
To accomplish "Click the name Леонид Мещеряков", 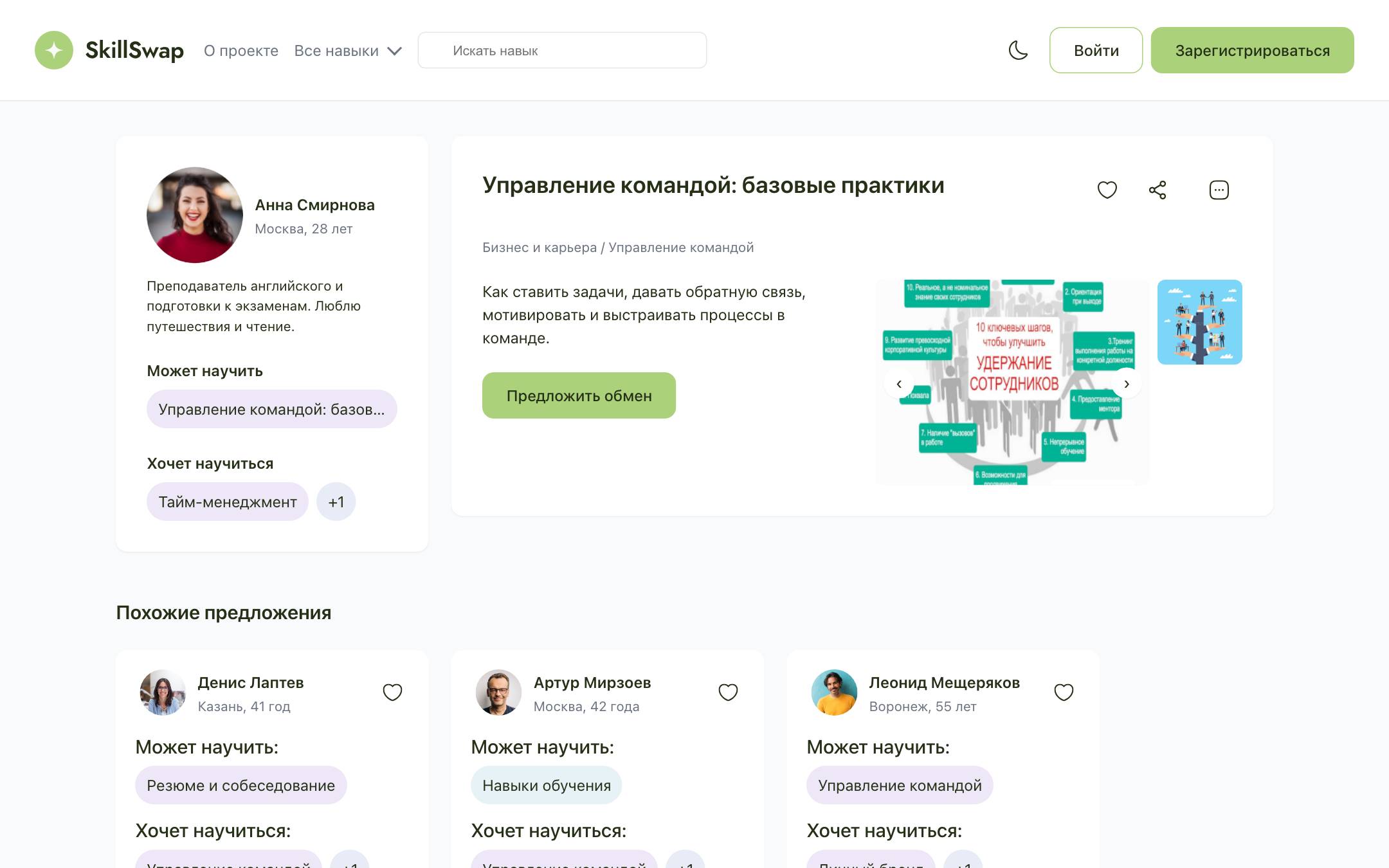I will point(944,683).
